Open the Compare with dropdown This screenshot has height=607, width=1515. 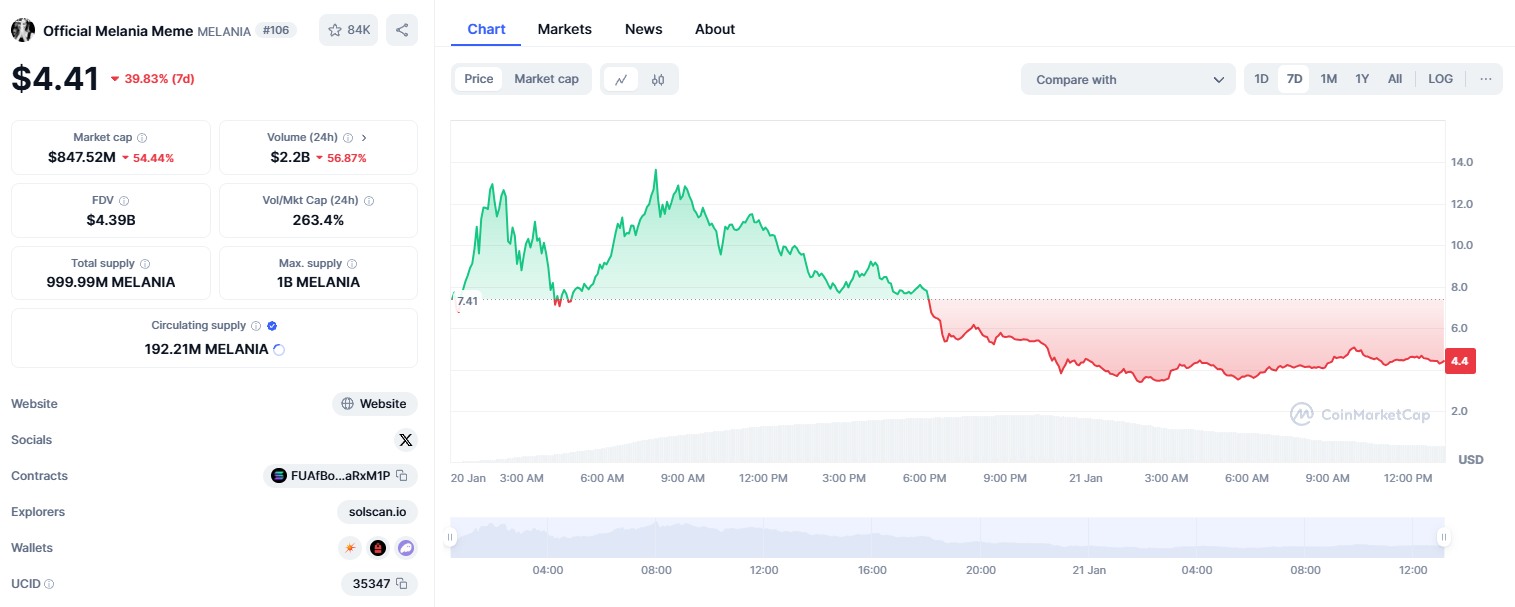click(x=1128, y=79)
